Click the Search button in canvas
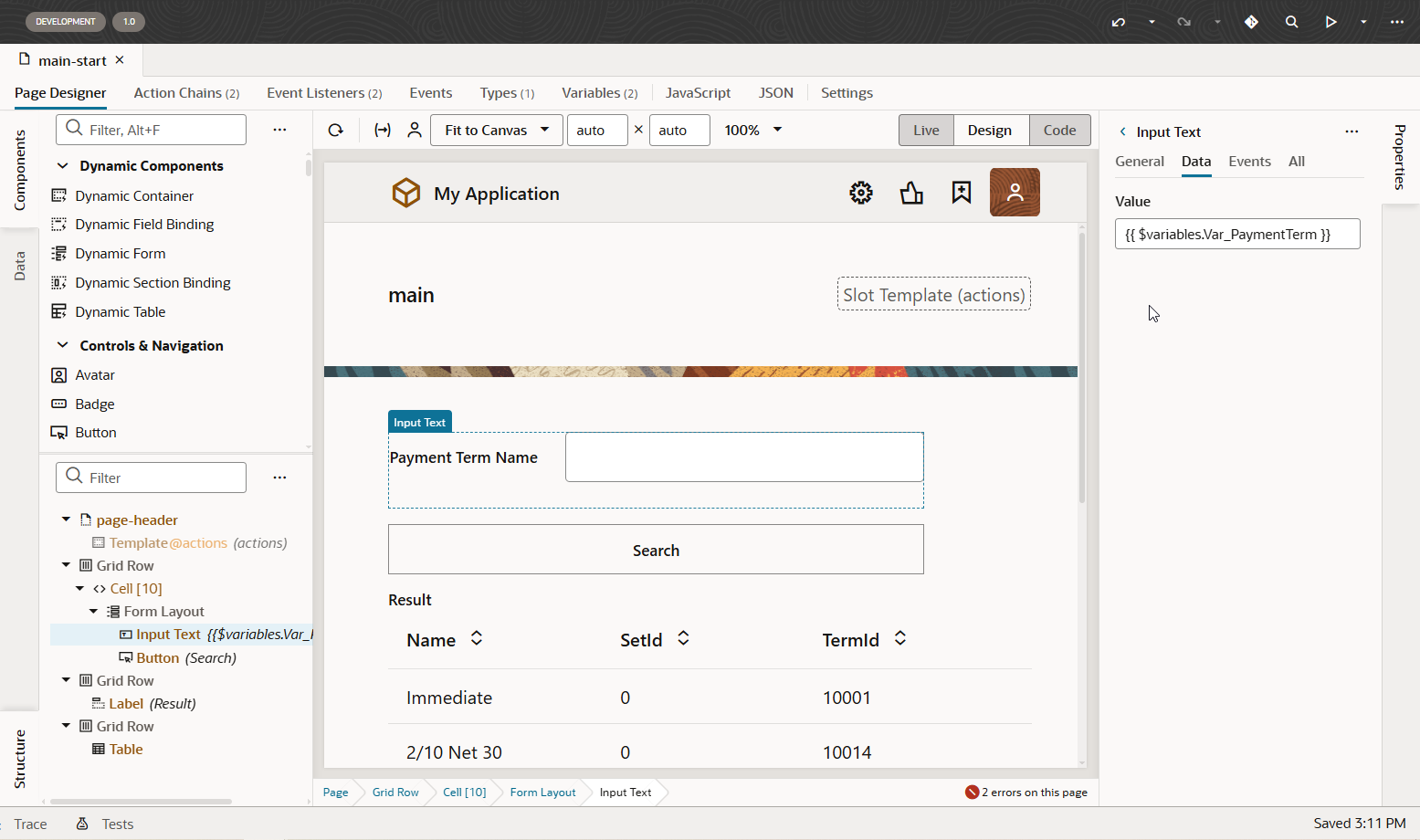1420x840 pixels. tap(656, 550)
